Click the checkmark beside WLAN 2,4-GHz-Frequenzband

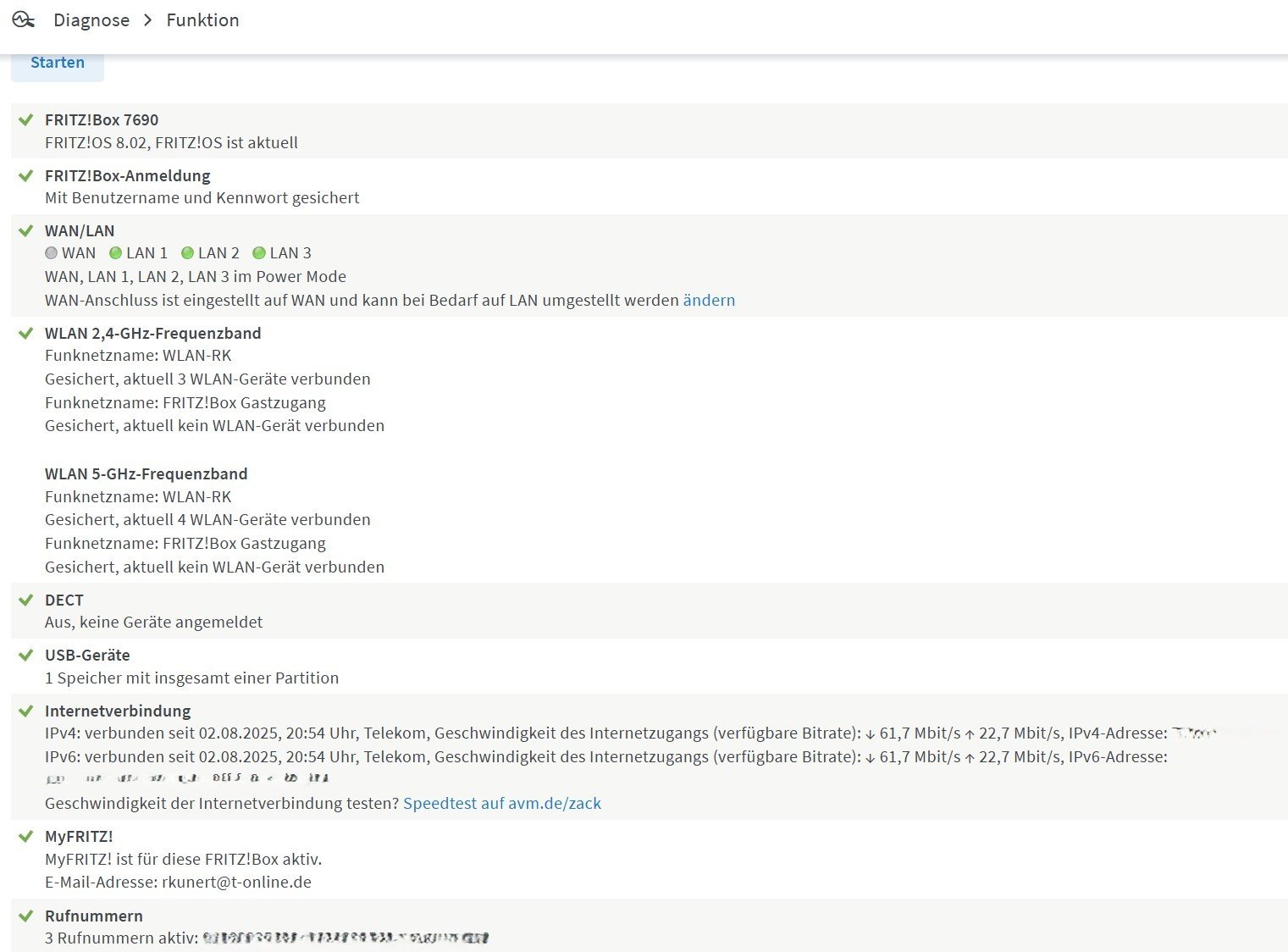[26, 333]
